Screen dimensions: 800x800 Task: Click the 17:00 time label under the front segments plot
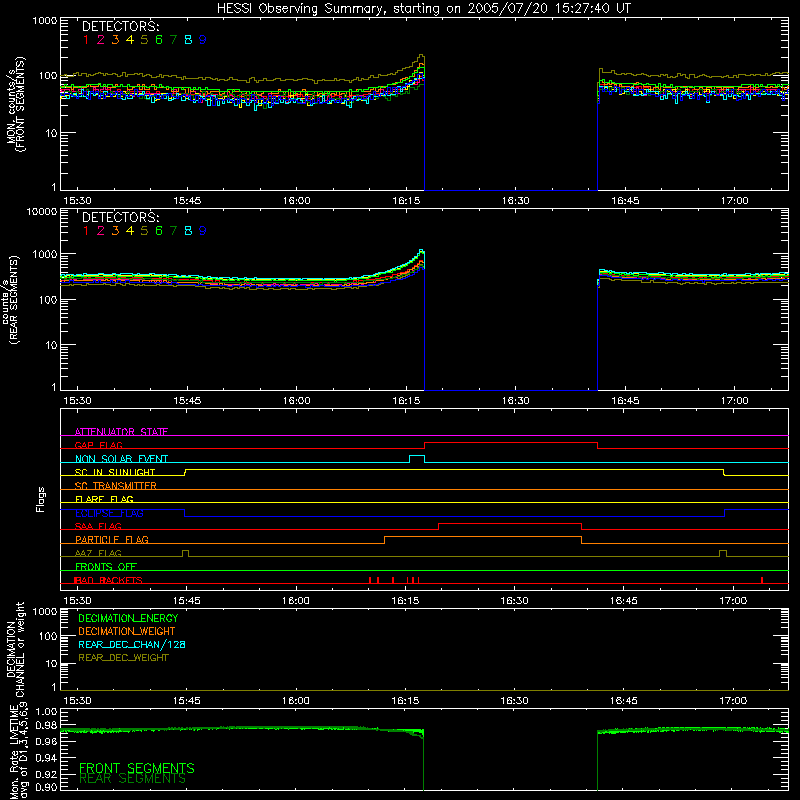[735, 201]
